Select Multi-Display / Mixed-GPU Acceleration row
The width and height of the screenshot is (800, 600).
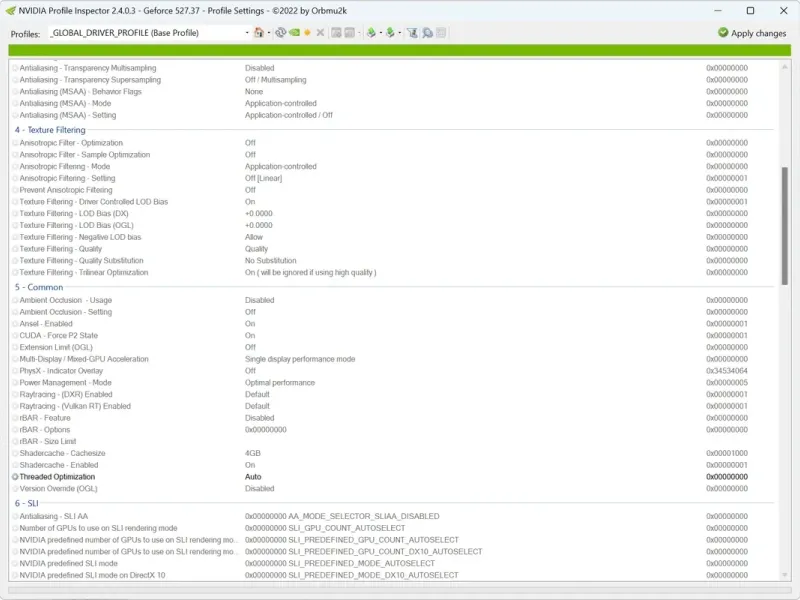(x=393, y=359)
